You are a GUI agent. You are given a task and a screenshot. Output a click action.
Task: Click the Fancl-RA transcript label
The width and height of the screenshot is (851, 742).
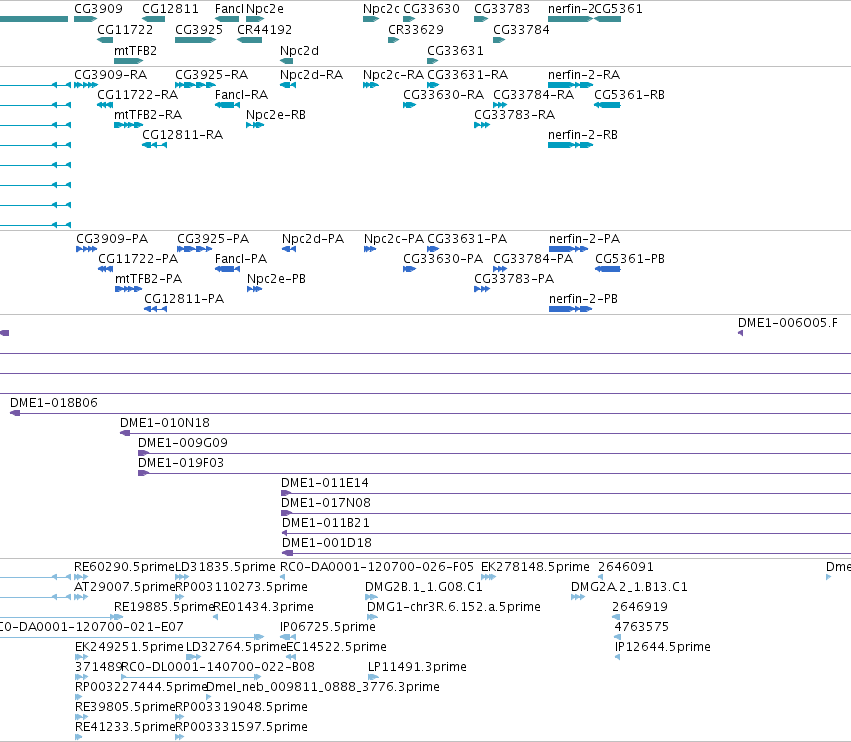[242, 95]
